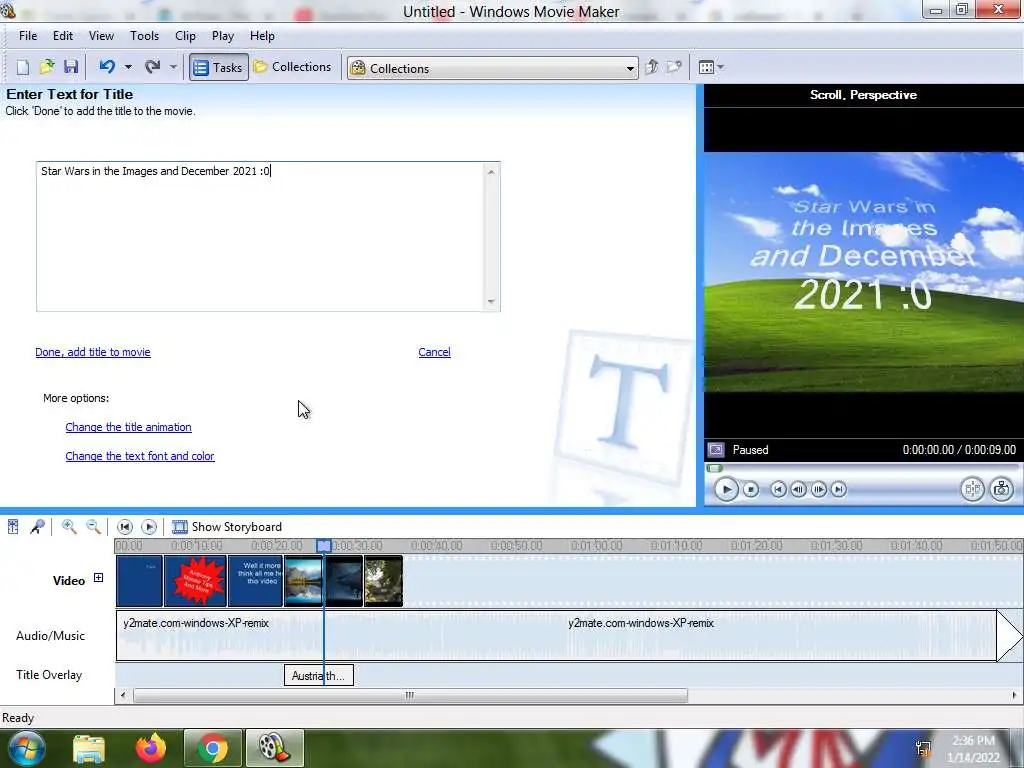Open the Play menu
Image resolution: width=1024 pixels, height=768 pixels.
pos(223,36)
